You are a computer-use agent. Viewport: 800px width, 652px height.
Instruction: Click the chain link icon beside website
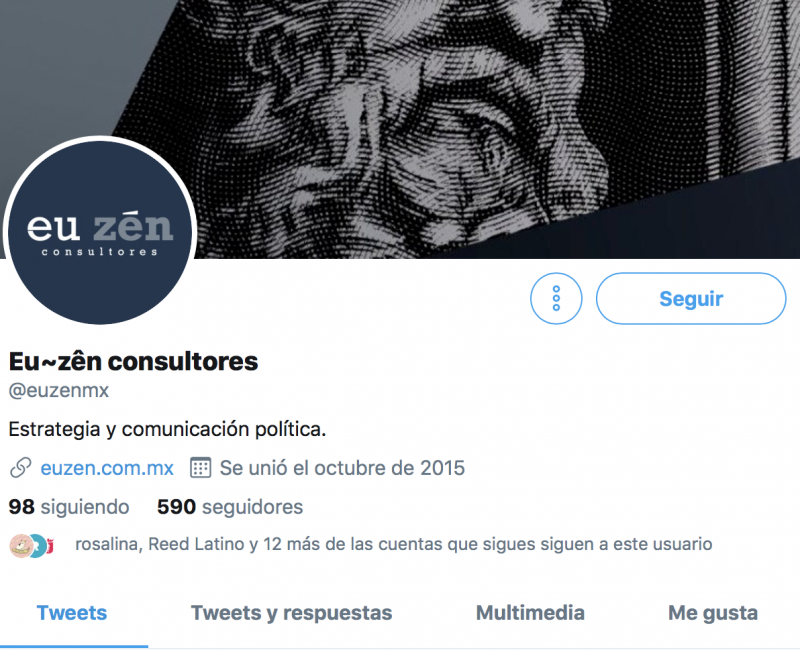20,468
